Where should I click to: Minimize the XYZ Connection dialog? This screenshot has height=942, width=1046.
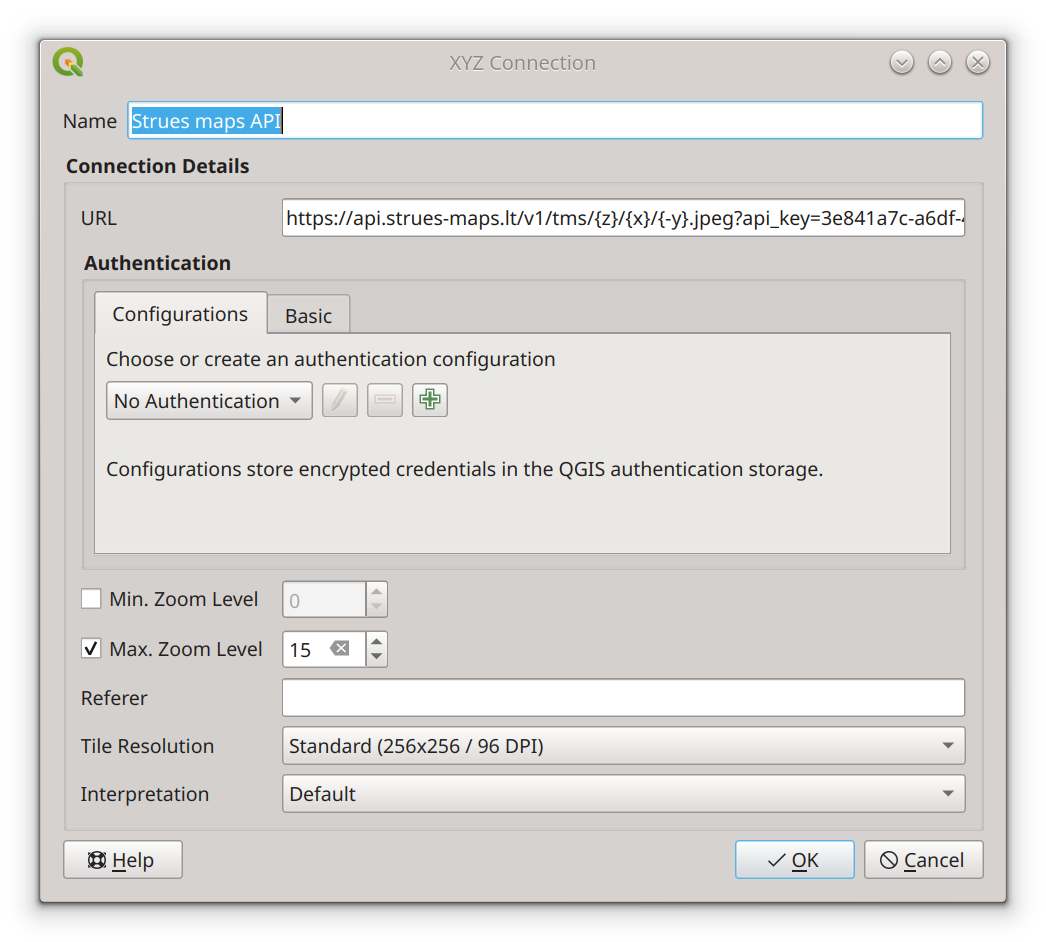click(x=902, y=63)
